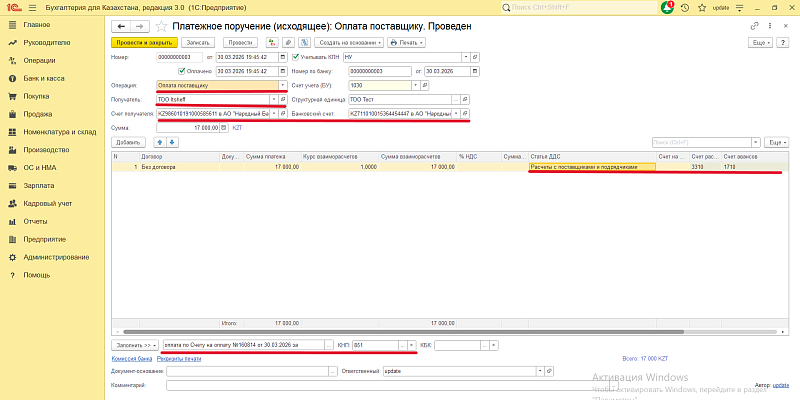Move table row down with arrow icon
This screenshot has height=400, width=800.
coord(172,143)
